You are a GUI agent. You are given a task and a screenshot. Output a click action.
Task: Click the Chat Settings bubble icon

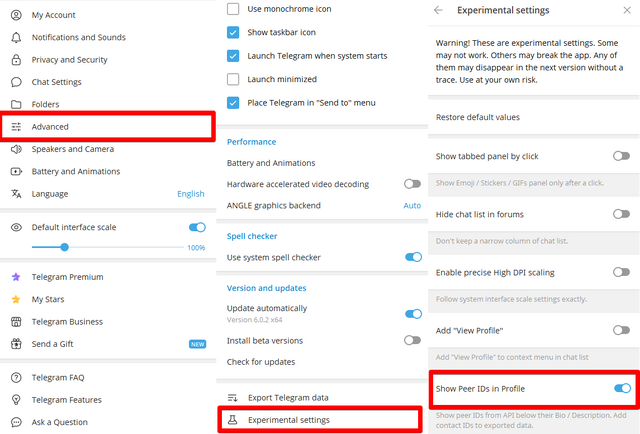[16, 82]
